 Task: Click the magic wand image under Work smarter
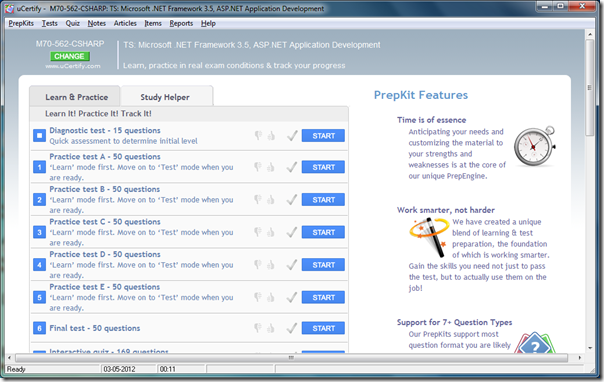pyautogui.click(x=429, y=237)
